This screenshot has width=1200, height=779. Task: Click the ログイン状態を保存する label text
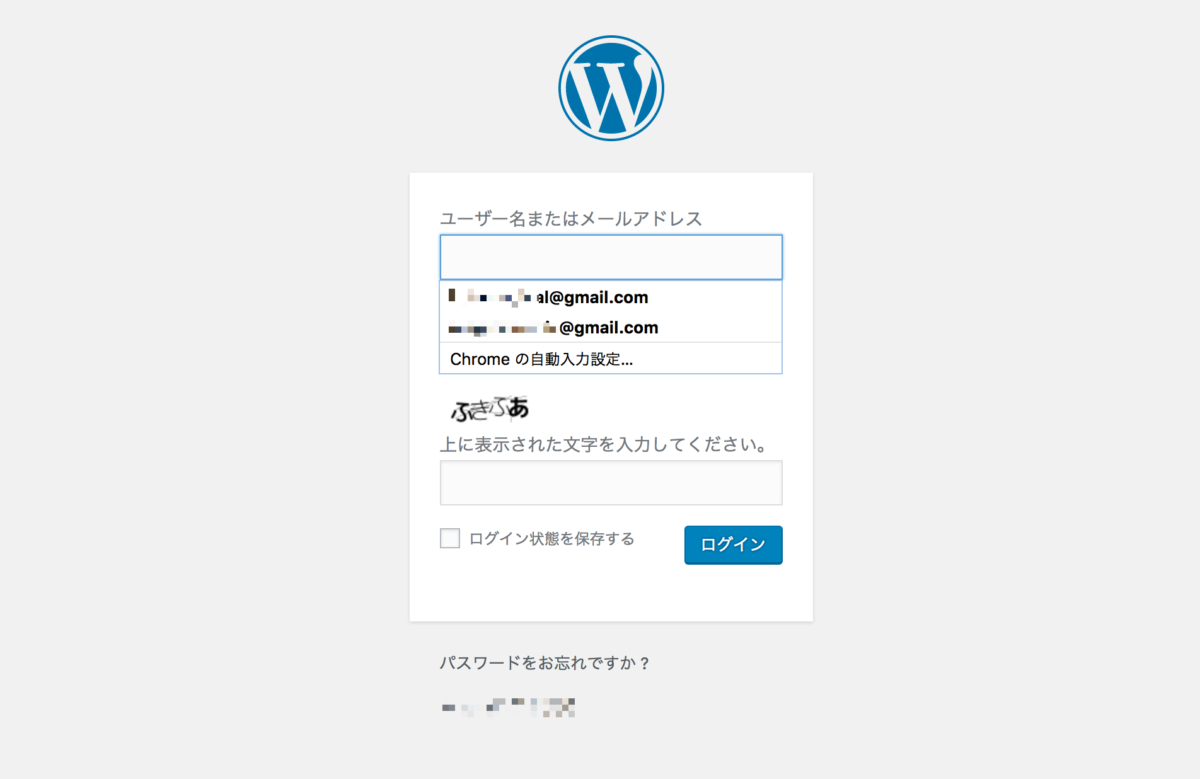pyautogui.click(x=552, y=539)
